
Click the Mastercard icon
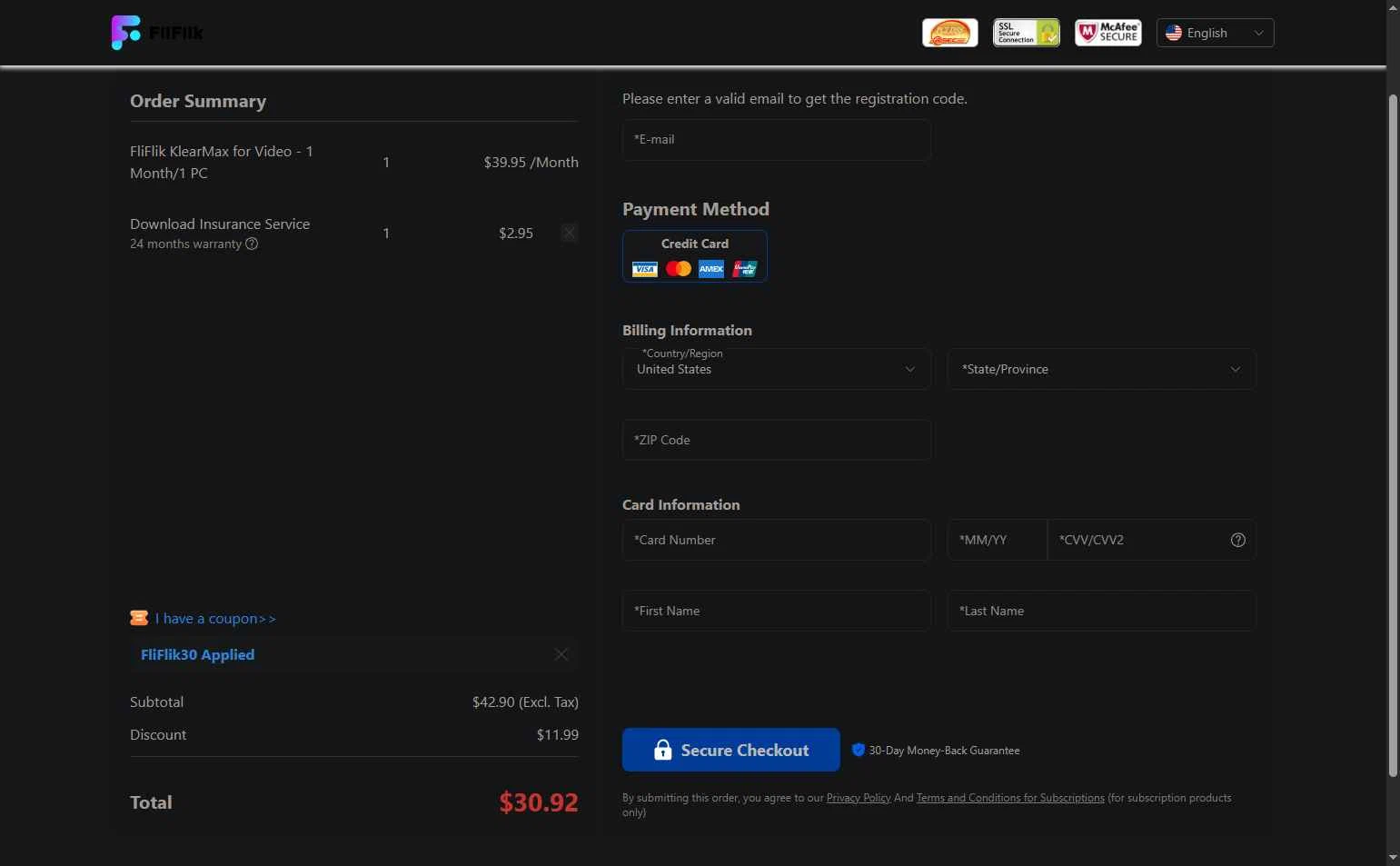(x=679, y=269)
